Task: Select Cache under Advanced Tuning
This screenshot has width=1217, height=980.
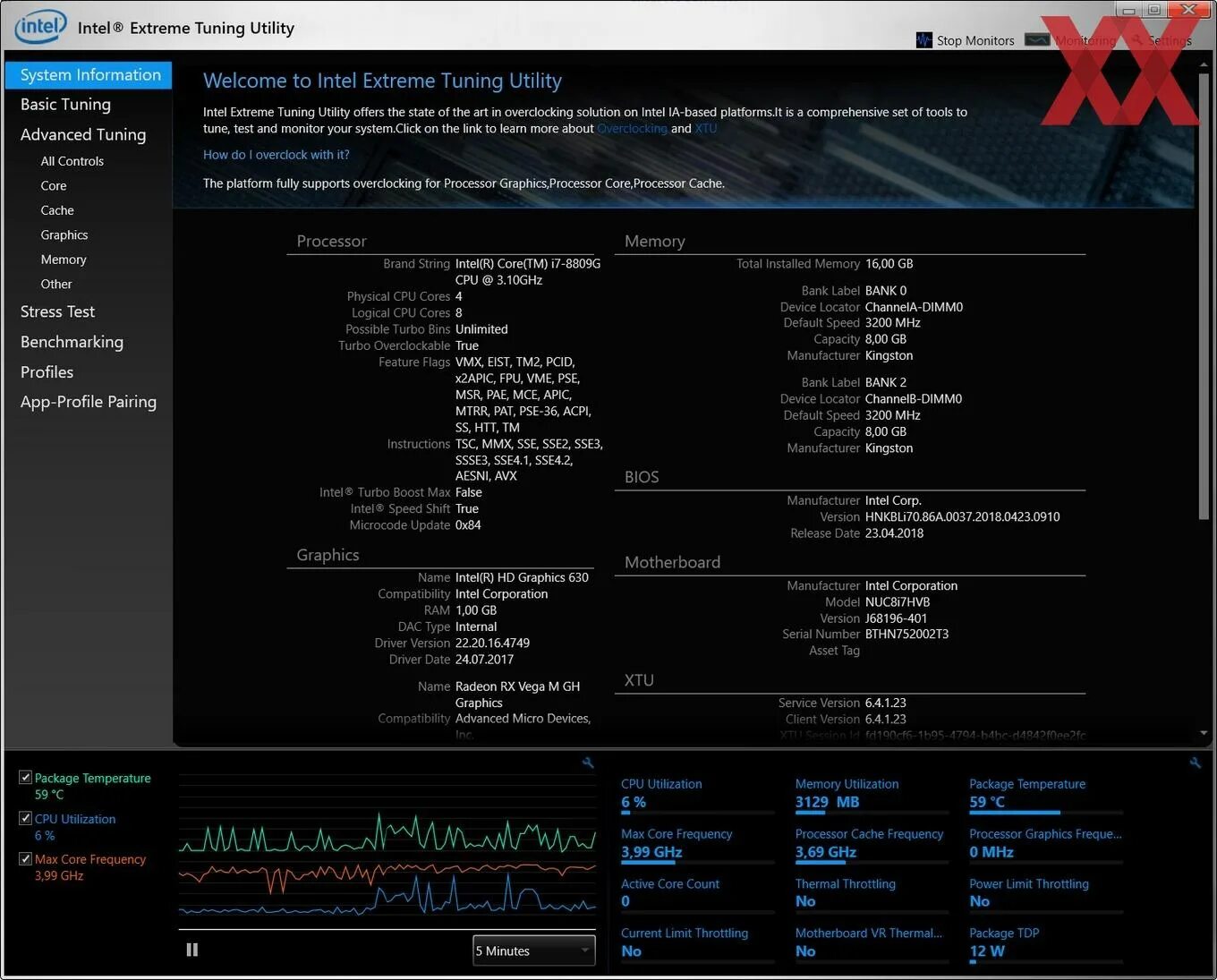Action: tap(57, 210)
